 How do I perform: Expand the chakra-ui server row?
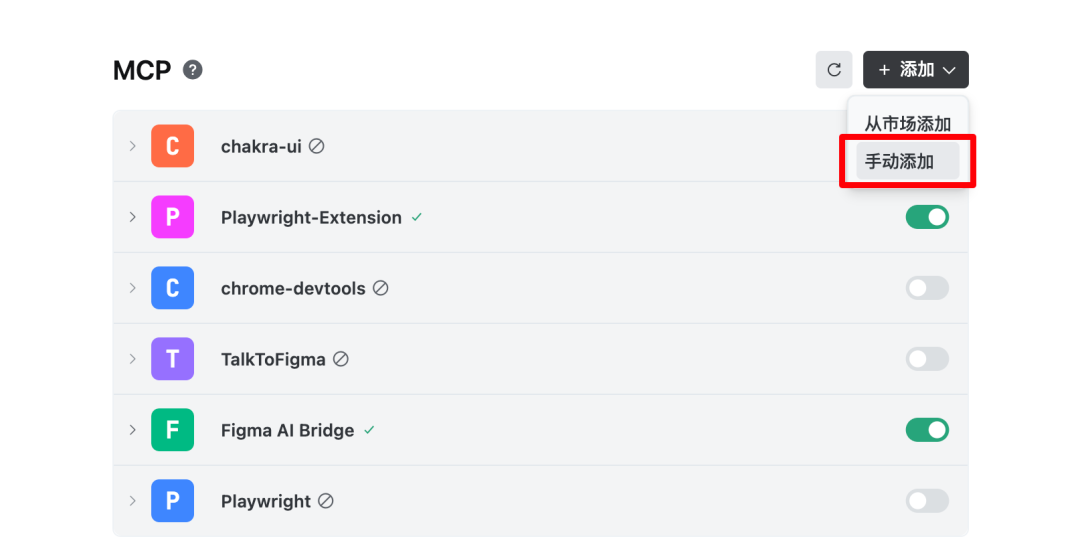[x=132, y=146]
